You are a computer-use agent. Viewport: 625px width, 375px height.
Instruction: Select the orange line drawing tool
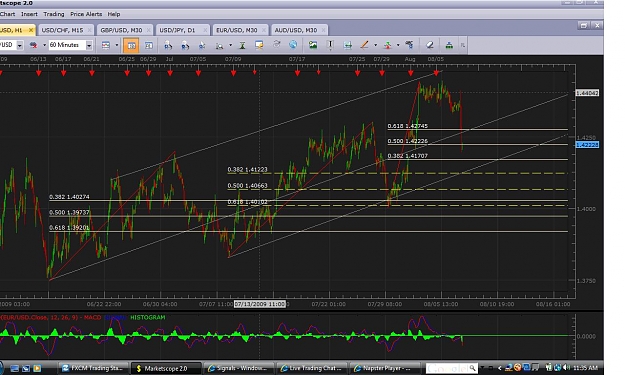pos(364,45)
